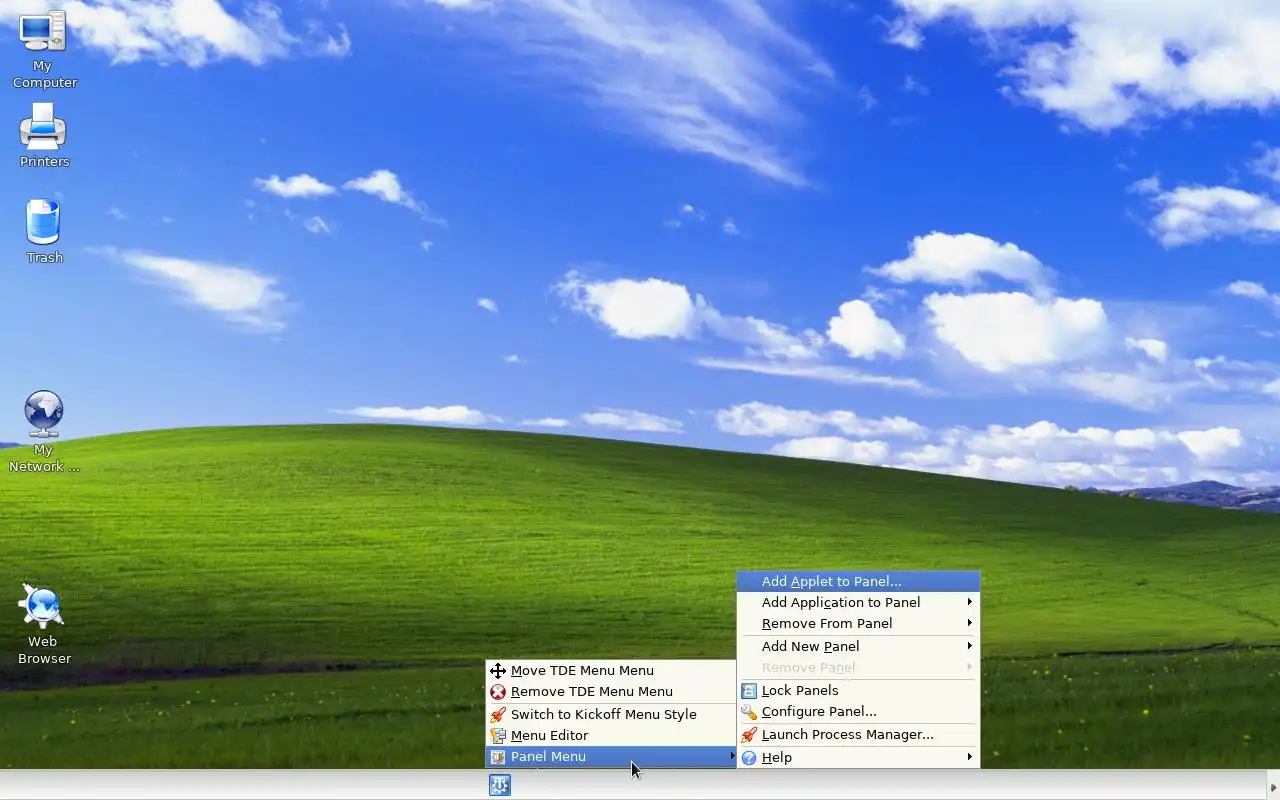The image size is (1280, 800).
Task: Click the move arrows icon beside Move TDE Menu
Action: pos(498,671)
